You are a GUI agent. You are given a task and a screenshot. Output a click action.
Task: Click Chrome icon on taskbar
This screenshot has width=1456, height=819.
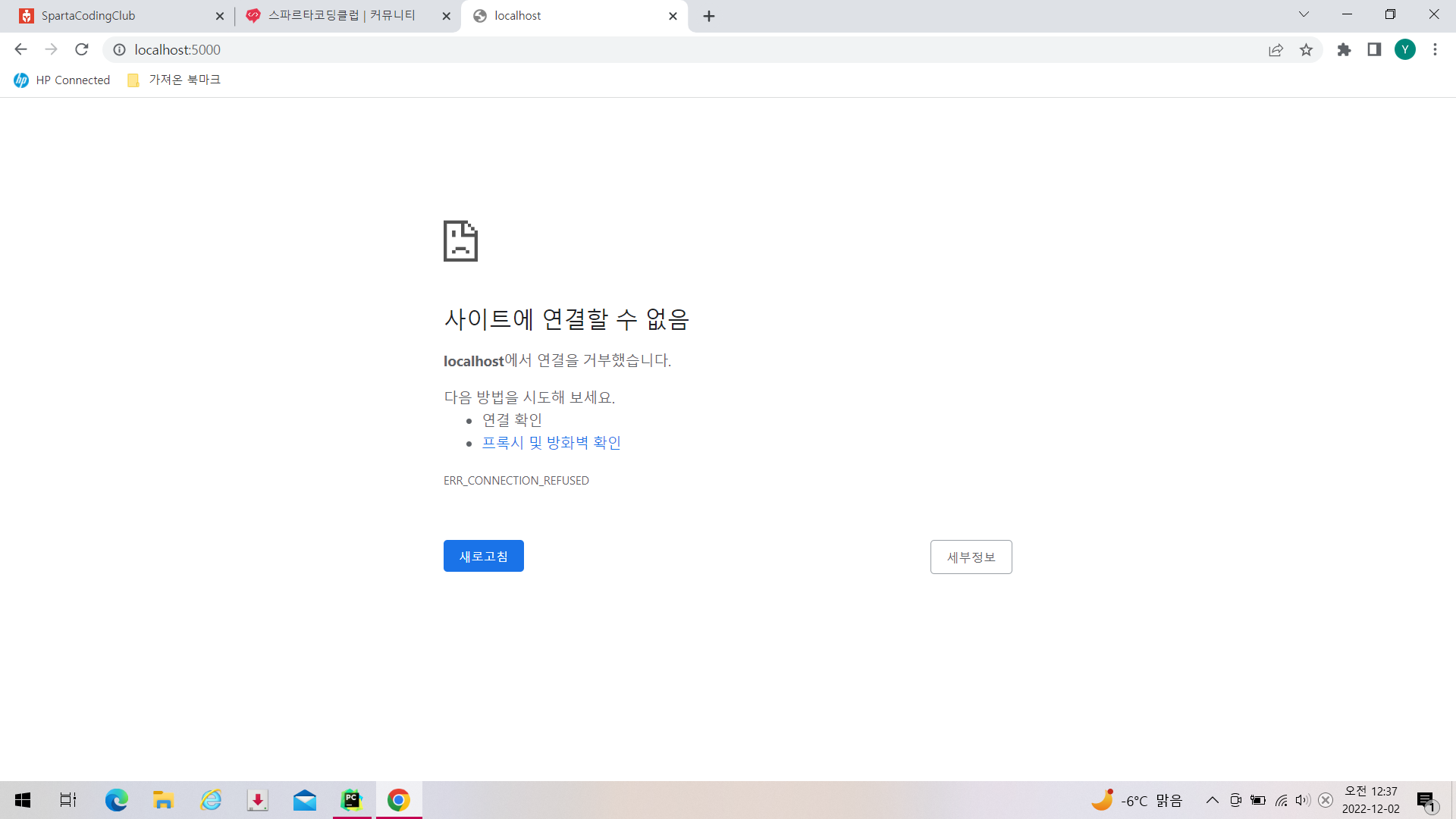click(399, 800)
